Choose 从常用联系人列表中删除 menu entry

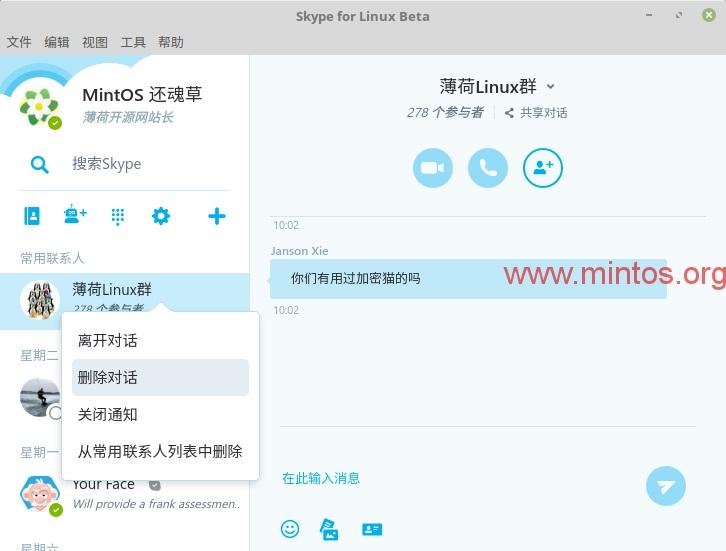click(160, 451)
